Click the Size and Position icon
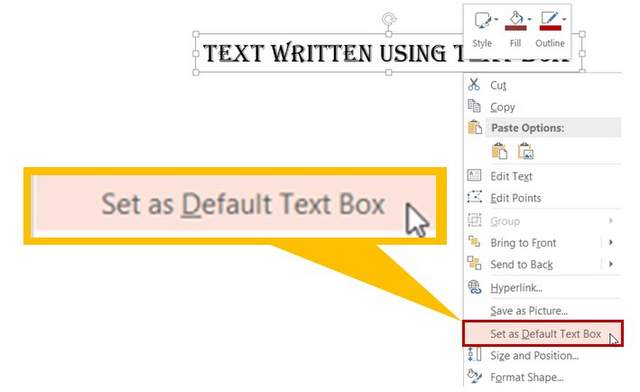Viewport: 640px width, 392px height. tap(474, 354)
